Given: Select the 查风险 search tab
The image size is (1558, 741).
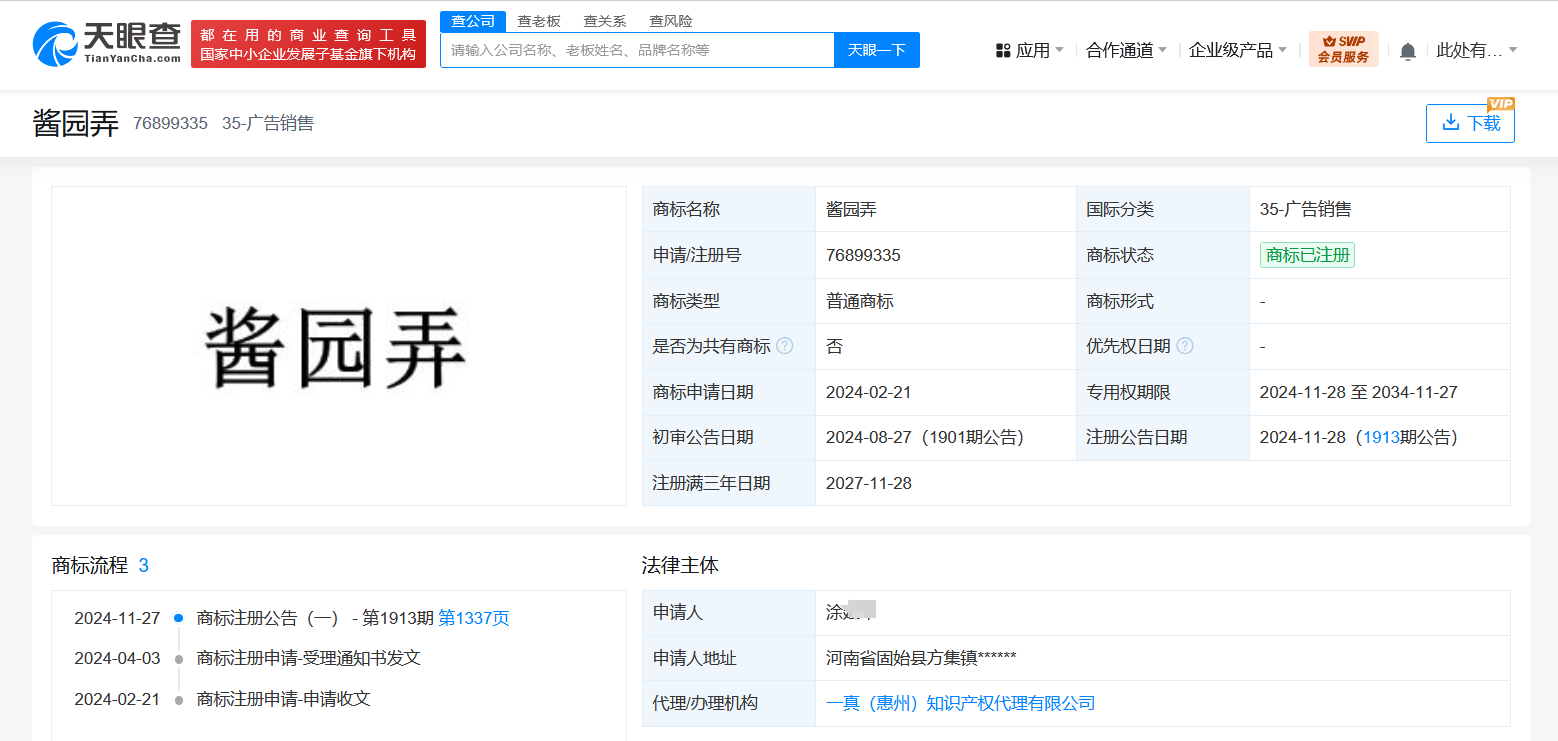Looking at the screenshot, I should [x=670, y=21].
